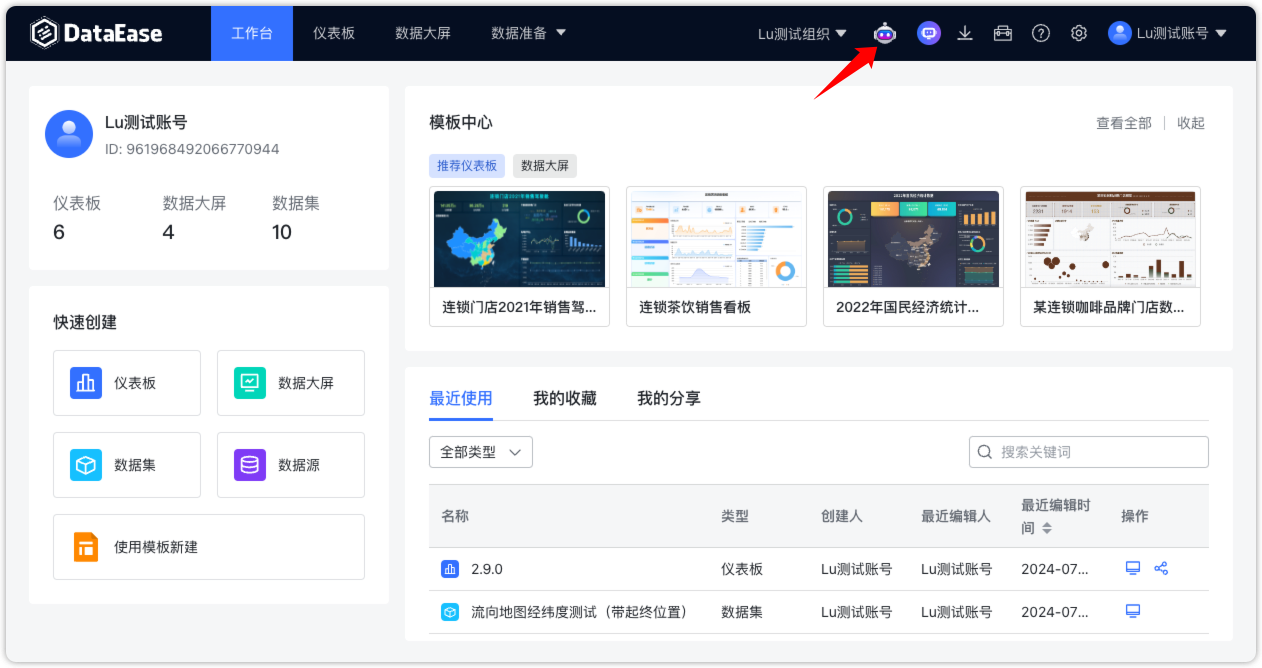The image size is (1262, 668).
Task: Open system settings via the gear icon
Action: click(1078, 32)
